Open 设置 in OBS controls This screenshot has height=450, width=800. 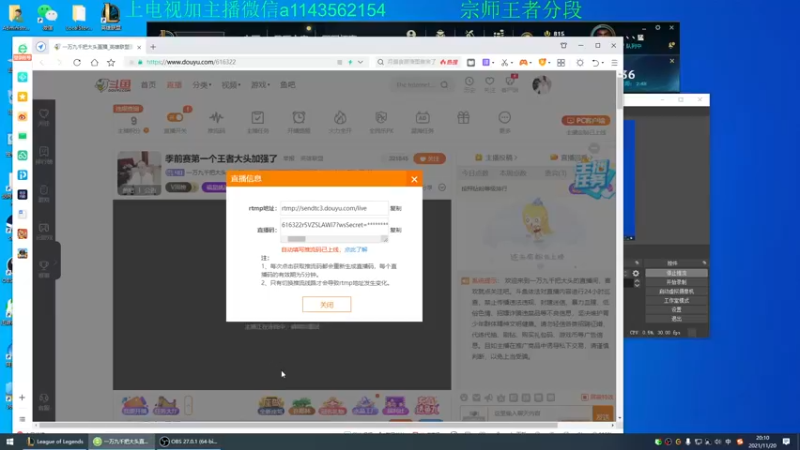pos(677,310)
